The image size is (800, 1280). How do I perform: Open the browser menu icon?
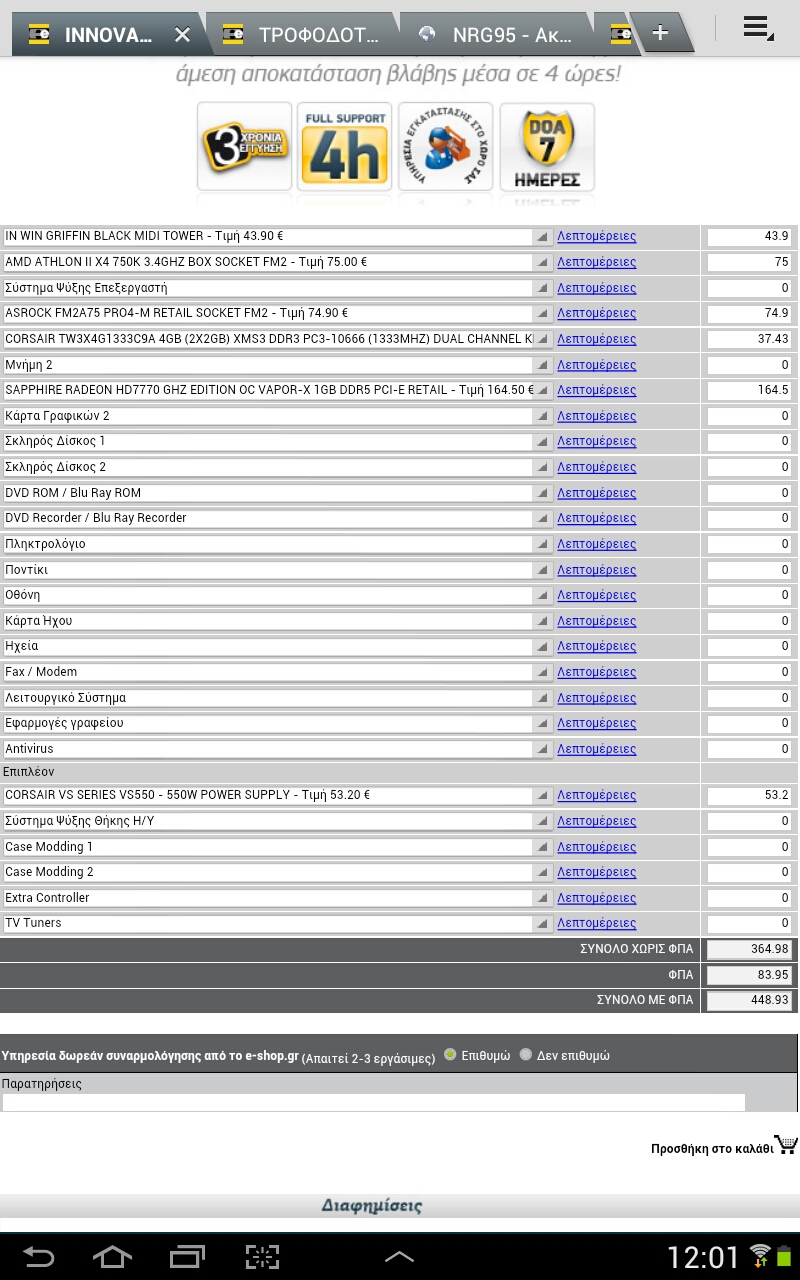pyautogui.click(x=758, y=29)
